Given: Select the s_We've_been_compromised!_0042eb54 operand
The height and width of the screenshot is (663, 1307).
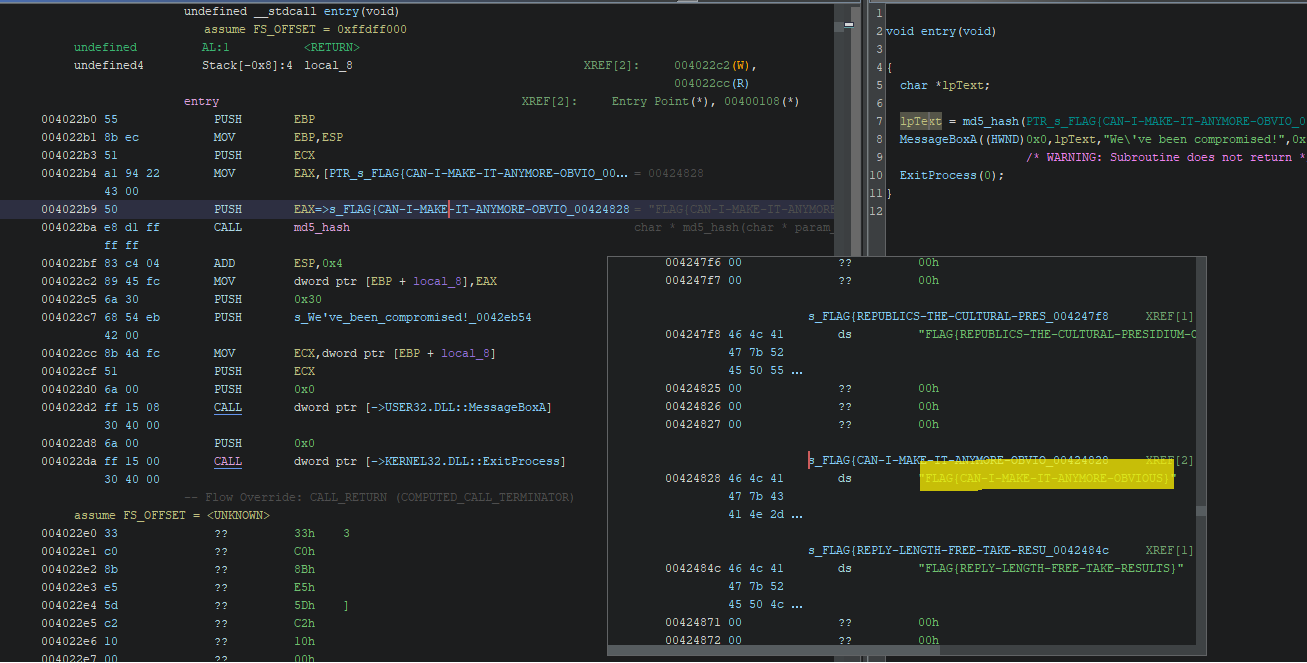Looking at the screenshot, I should pyautogui.click(x=413, y=317).
